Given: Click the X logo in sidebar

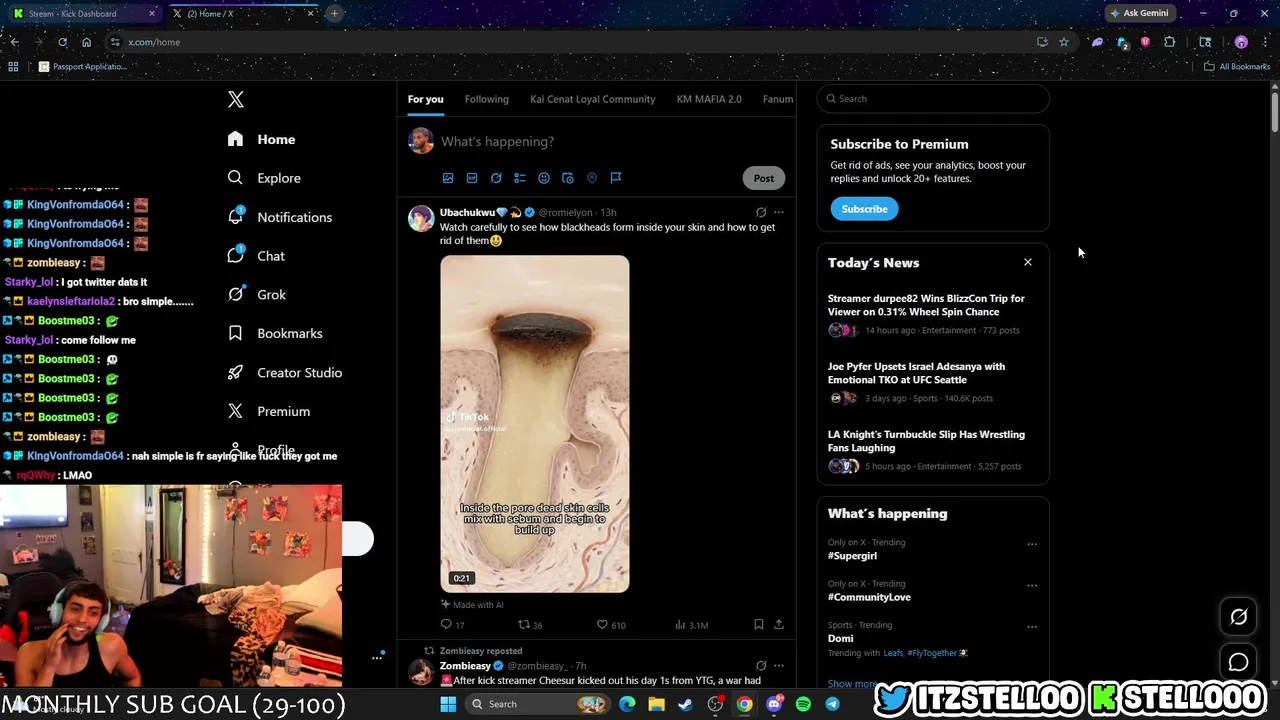Looking at the screenshot, I should [236, 99].
